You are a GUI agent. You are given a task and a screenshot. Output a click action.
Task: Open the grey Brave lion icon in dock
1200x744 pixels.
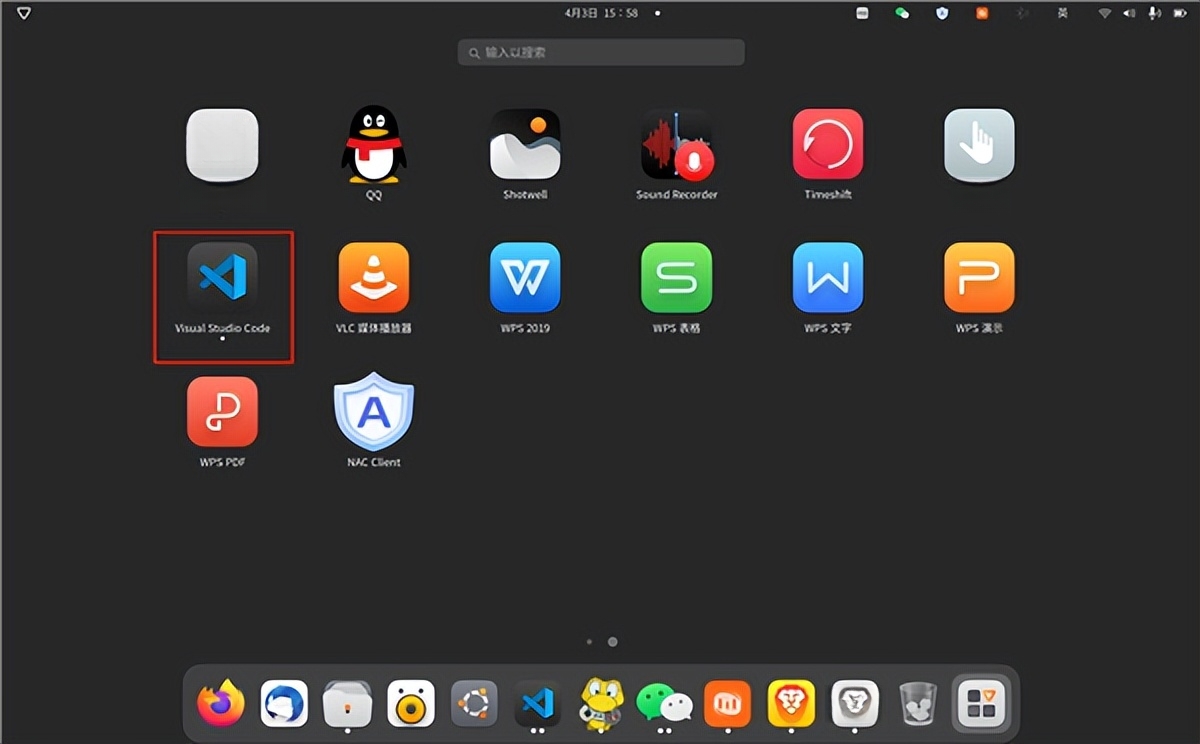click(x=855, y=704)
